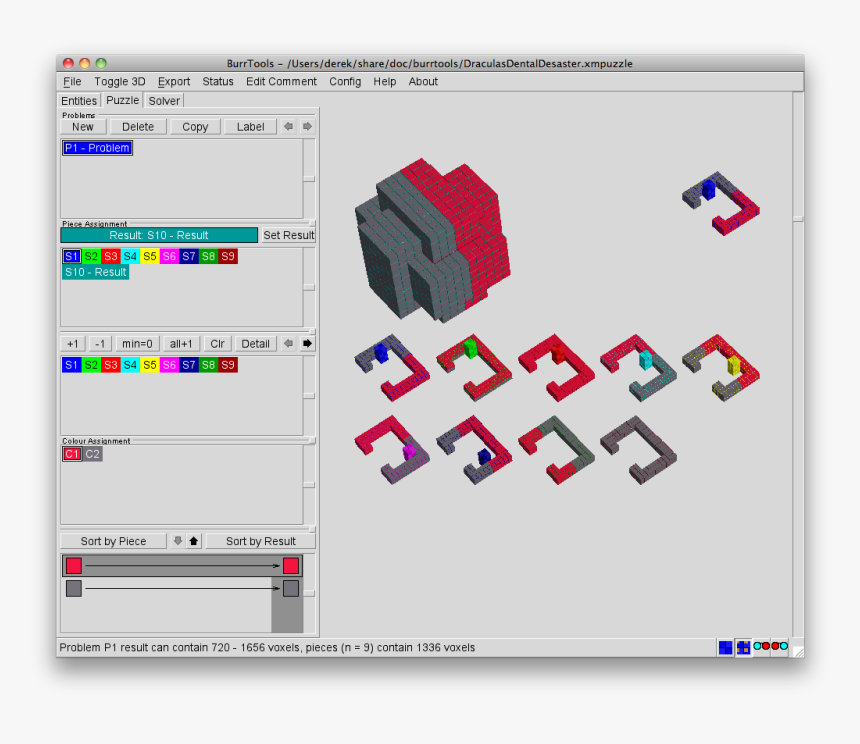Click the right arrow beside the Label button

307,127
